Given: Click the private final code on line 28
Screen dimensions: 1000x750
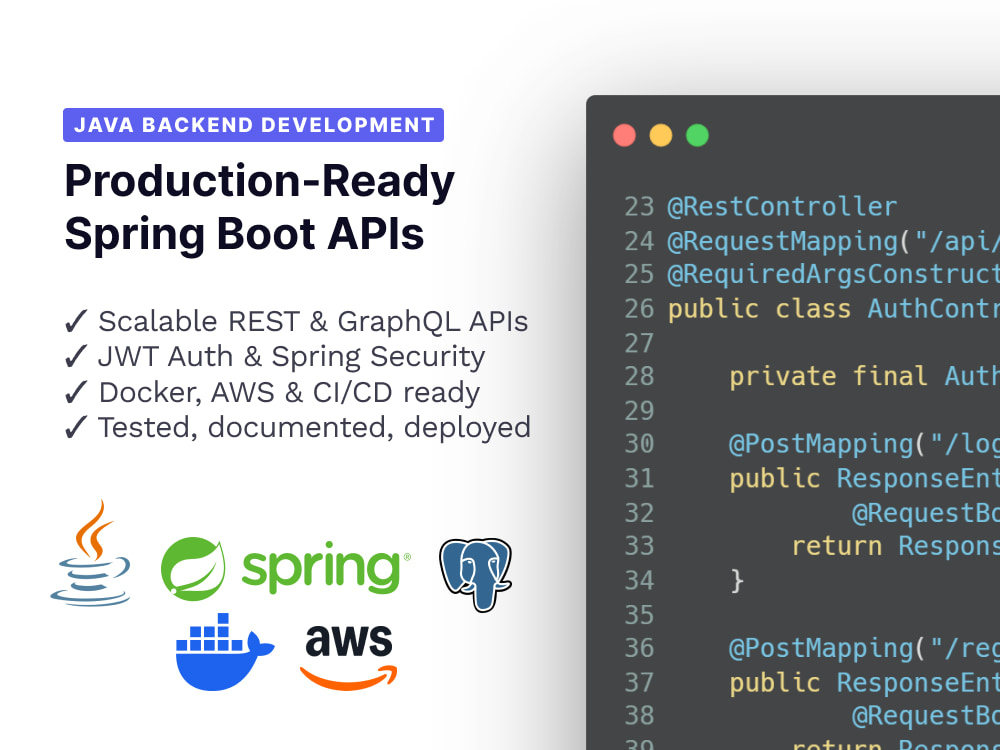Looking at the screenshot, I should pyautogui.click(x=864, y=376).
